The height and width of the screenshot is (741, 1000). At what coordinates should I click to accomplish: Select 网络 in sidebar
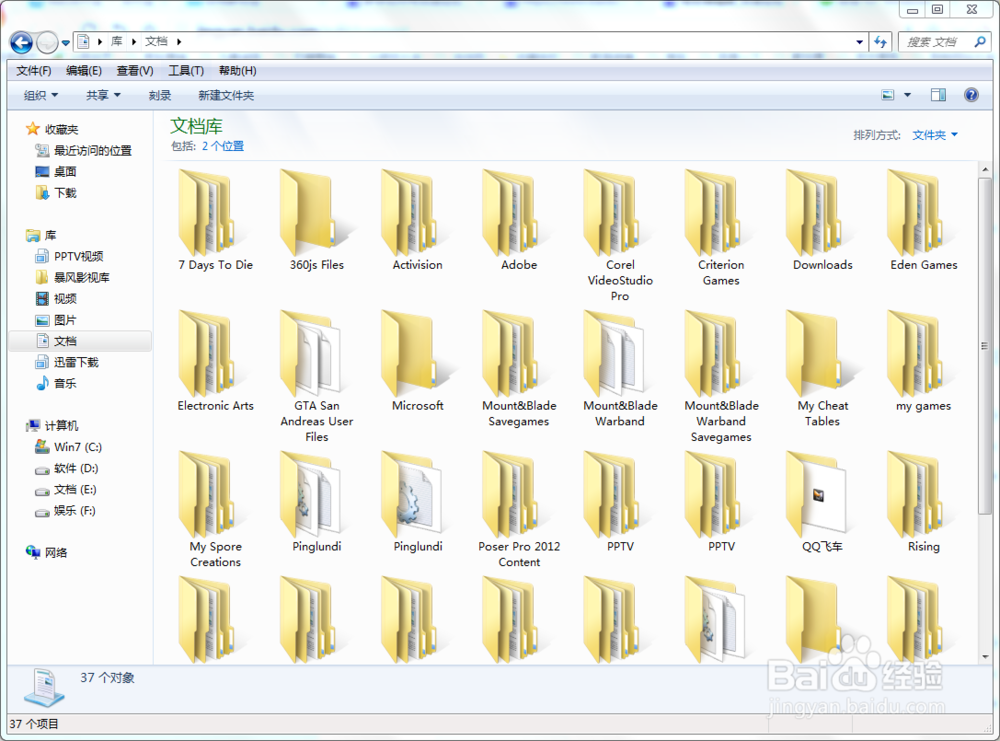point(47,552)
